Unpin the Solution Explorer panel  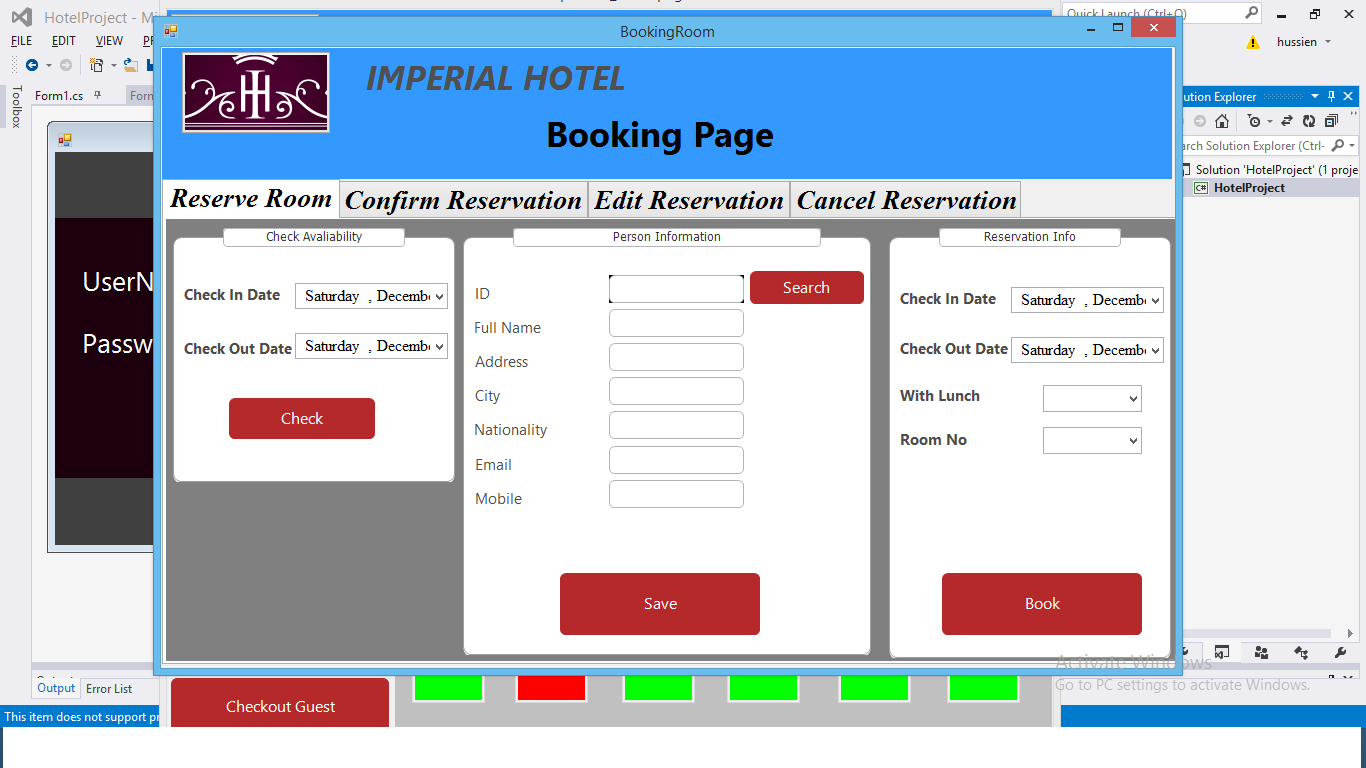click(x=1332, y=96)
